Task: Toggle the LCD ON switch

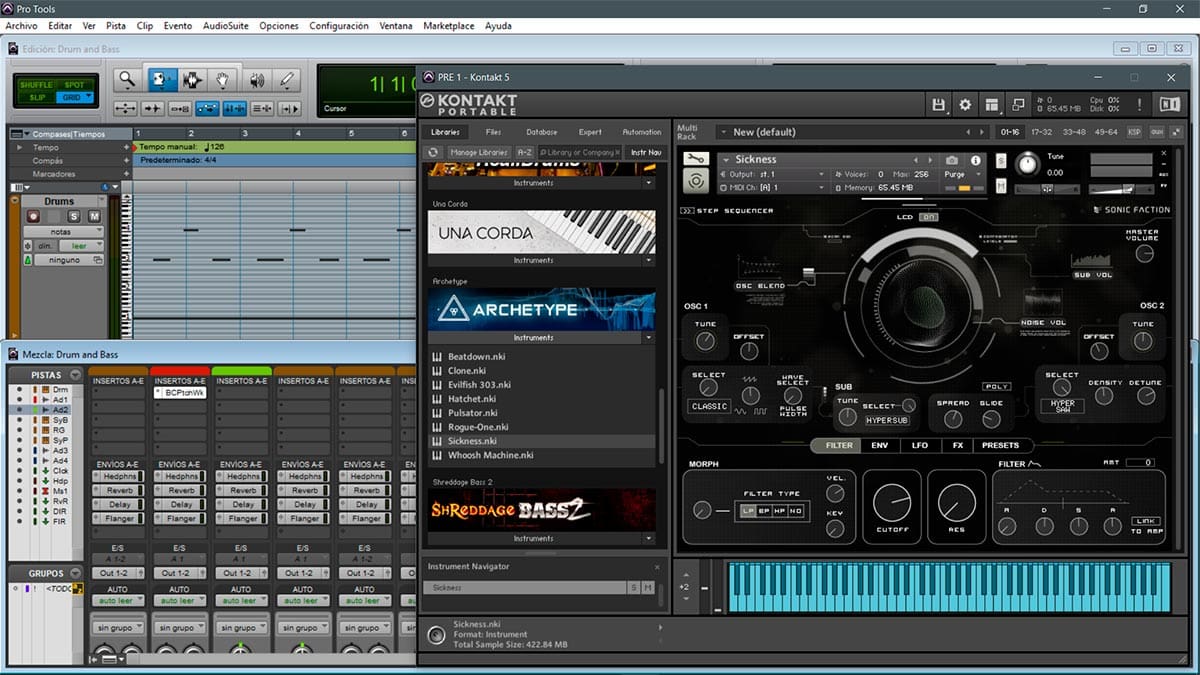Action: click(929, 217)
